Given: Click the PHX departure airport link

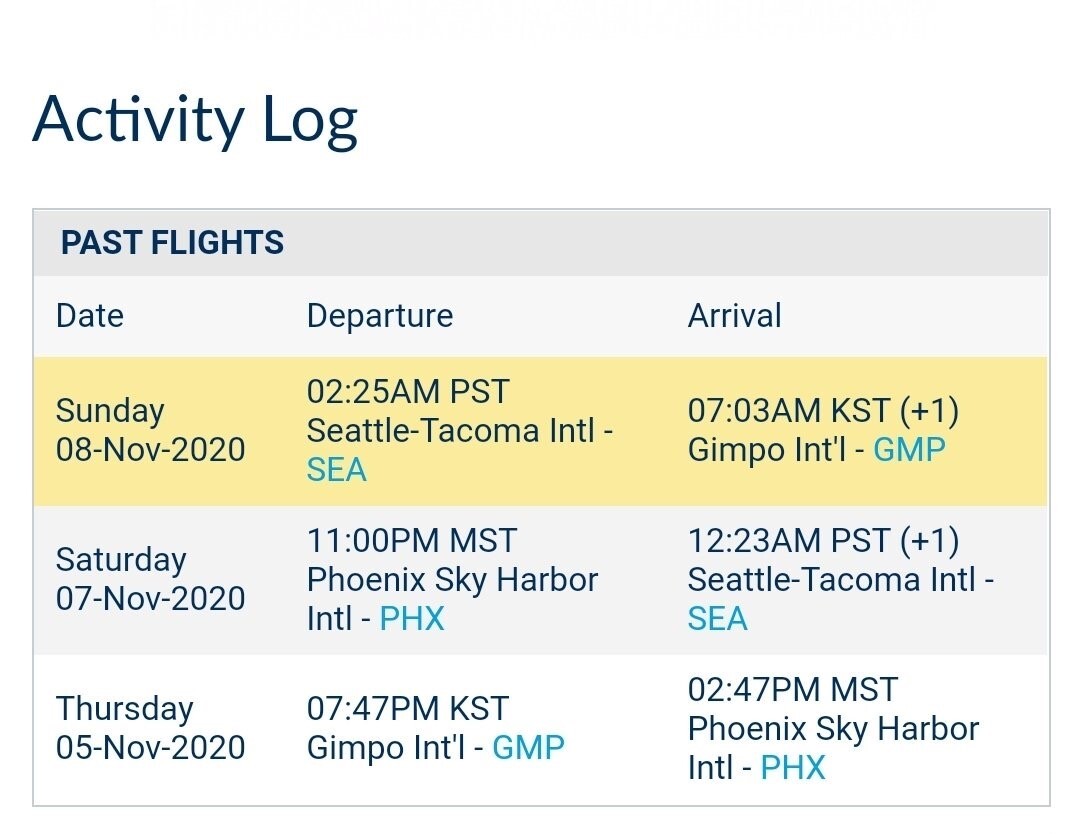Looking at the screenshot, I should tap(411, 619).
